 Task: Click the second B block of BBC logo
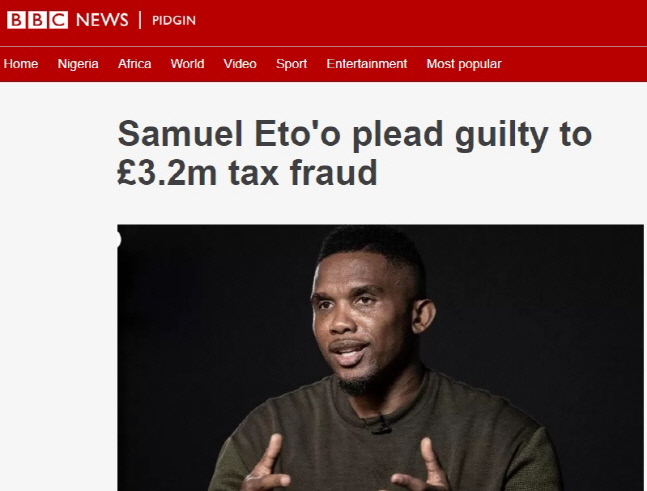click(x=39, y=20)
